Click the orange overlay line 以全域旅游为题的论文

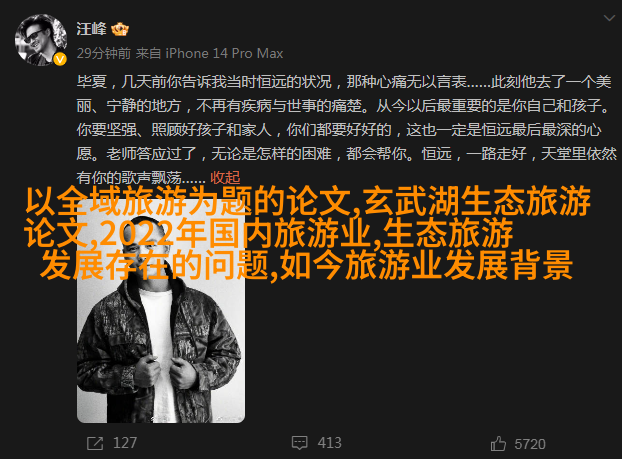192,201
